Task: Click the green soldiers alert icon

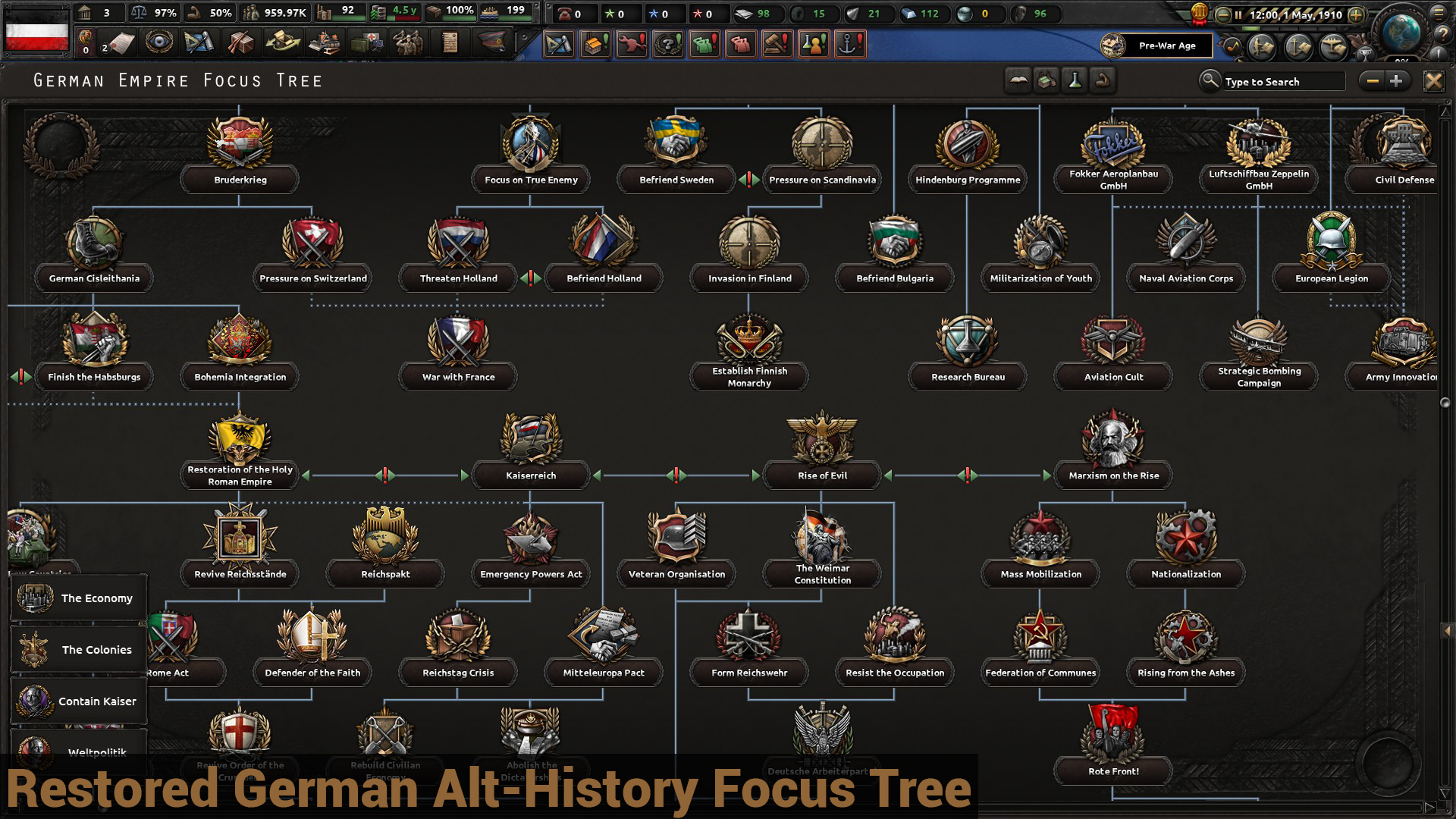Action: click(704, 45)
